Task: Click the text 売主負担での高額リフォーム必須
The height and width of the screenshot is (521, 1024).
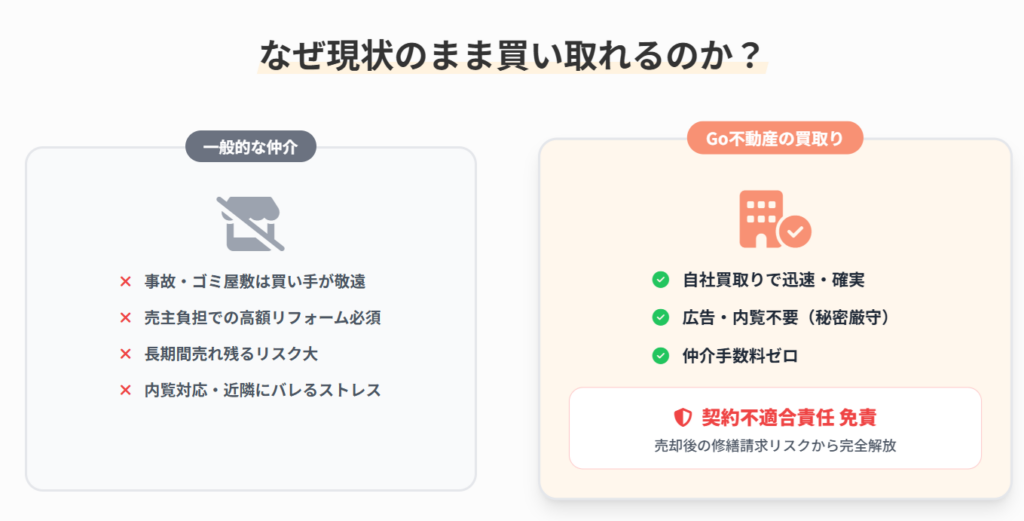Action: [263, 318]
